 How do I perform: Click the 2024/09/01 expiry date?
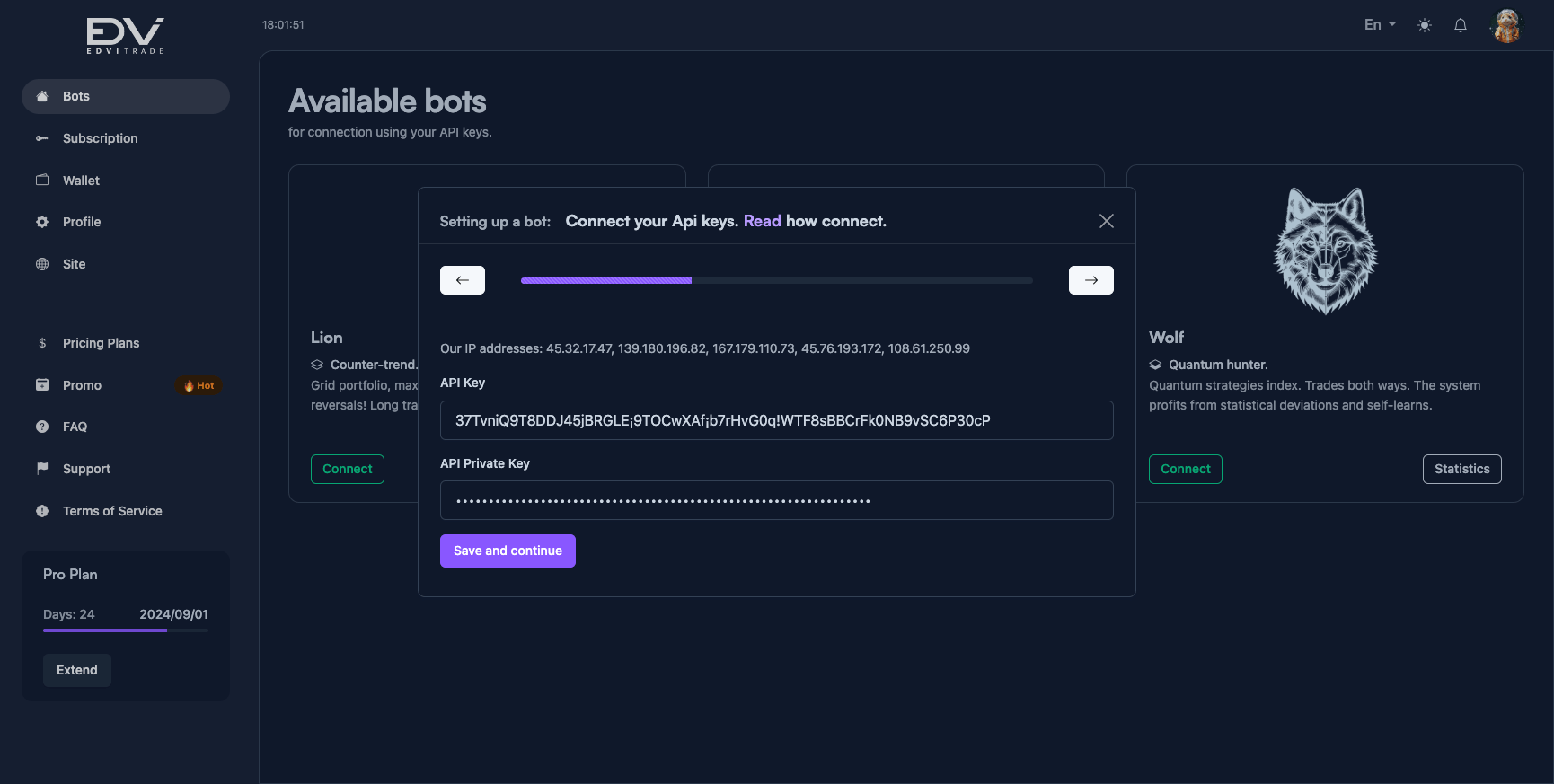[x=173, y=614]
